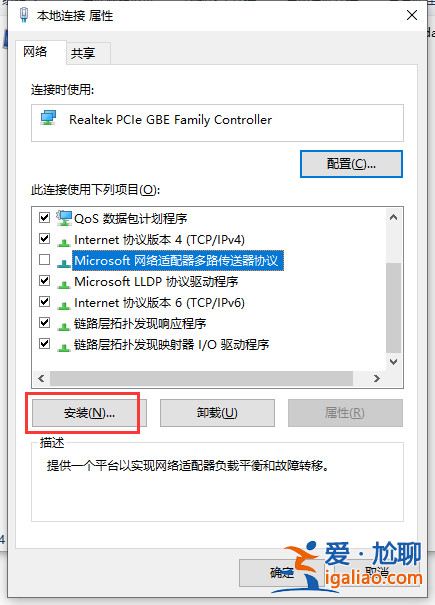435x605 pixels.
Task: Click the Realtek network adapter icon
Action: pyautogui.click(x=49, y=118)
